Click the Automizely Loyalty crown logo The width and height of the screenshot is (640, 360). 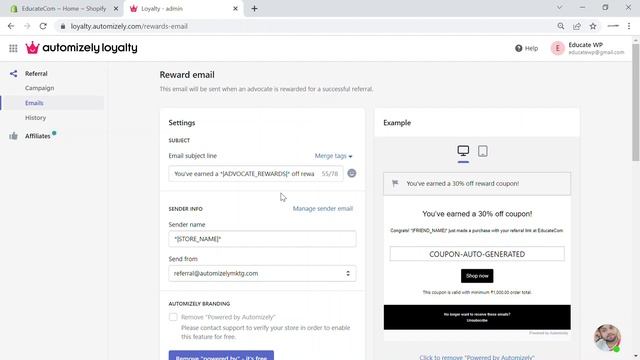[32, 48]
